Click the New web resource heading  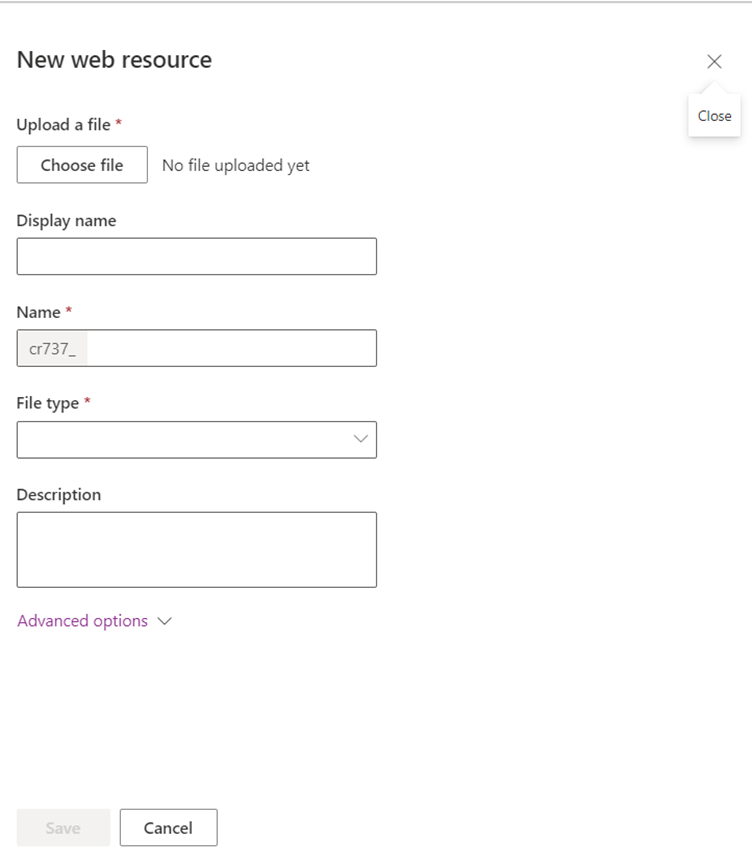coord(113,59)
